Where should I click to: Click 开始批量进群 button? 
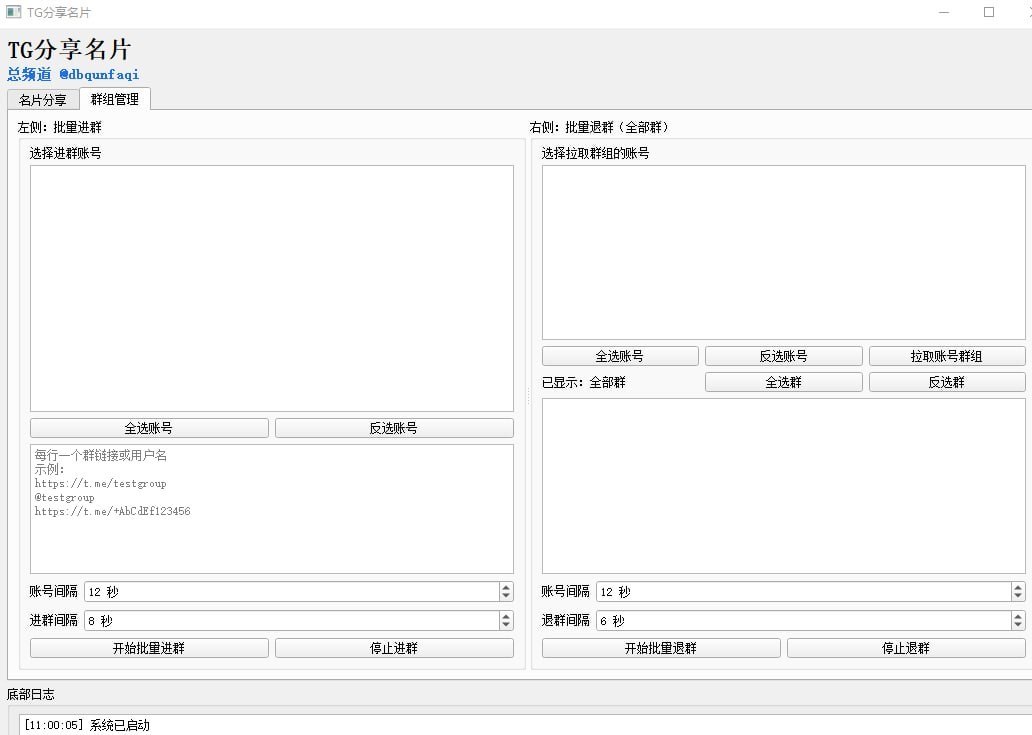[x=149, y=648]
